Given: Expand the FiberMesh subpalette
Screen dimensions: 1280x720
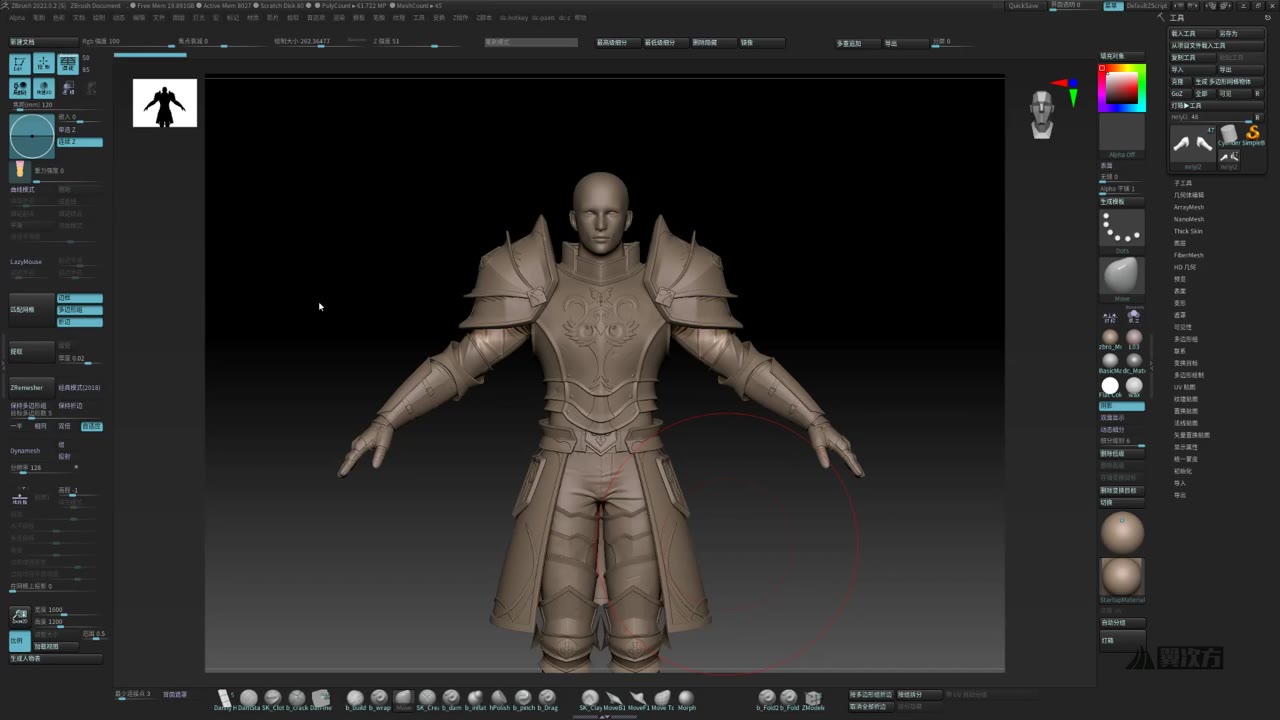Looking at the screenshot, I should (x=1189, y=255).
